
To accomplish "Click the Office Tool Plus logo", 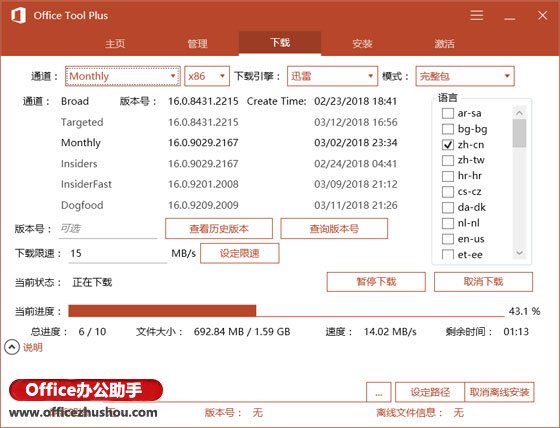I will coord(18,15).
